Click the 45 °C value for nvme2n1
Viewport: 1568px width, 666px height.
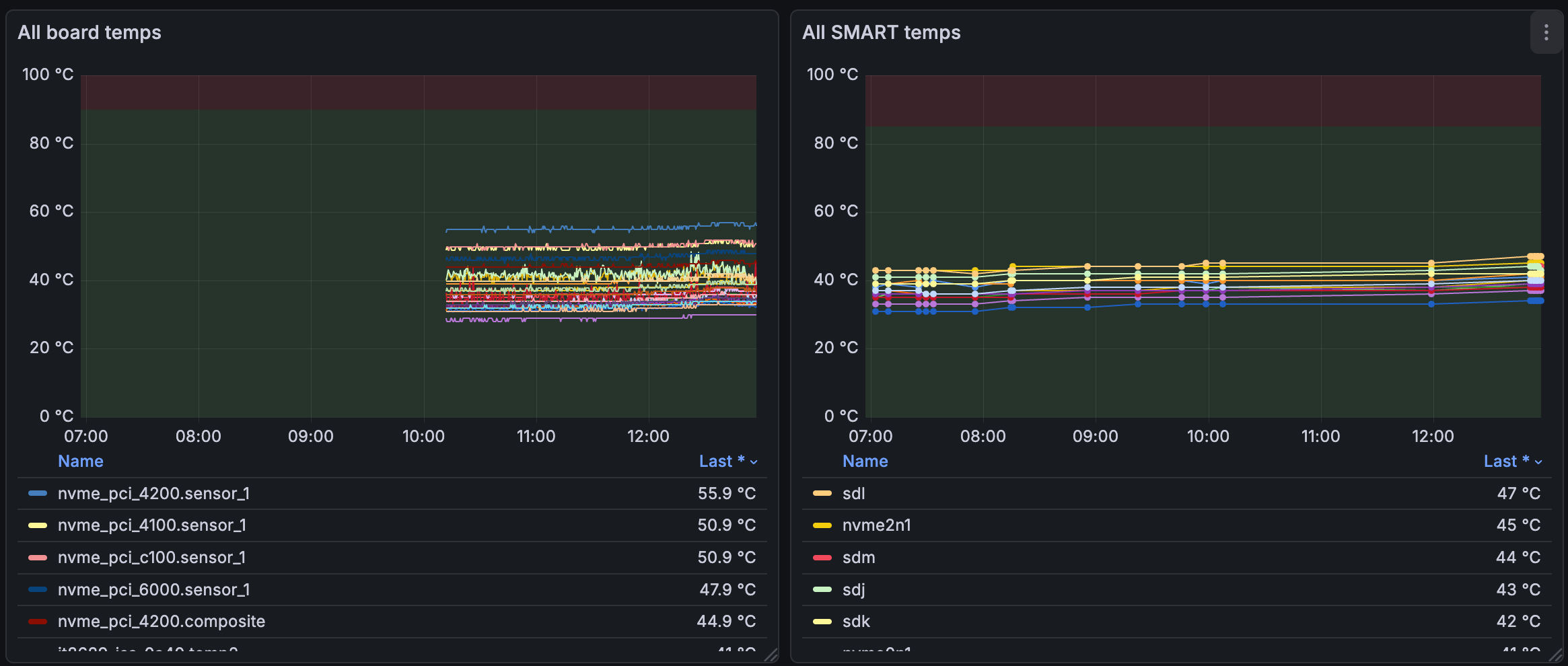click(x=1519, y=525)
